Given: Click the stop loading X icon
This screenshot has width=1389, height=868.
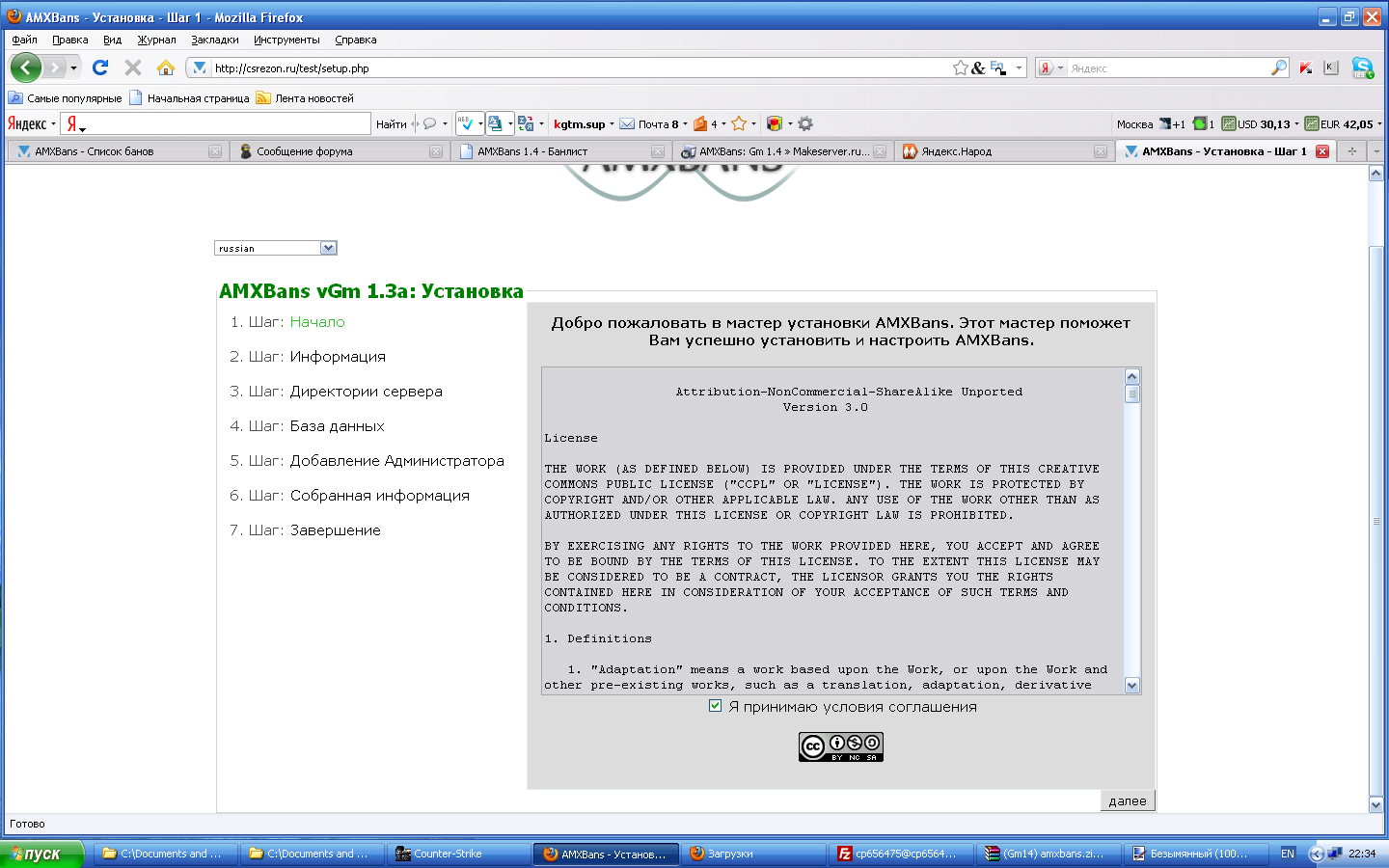Looking at the screenshot, I should [x=133, y=68].
